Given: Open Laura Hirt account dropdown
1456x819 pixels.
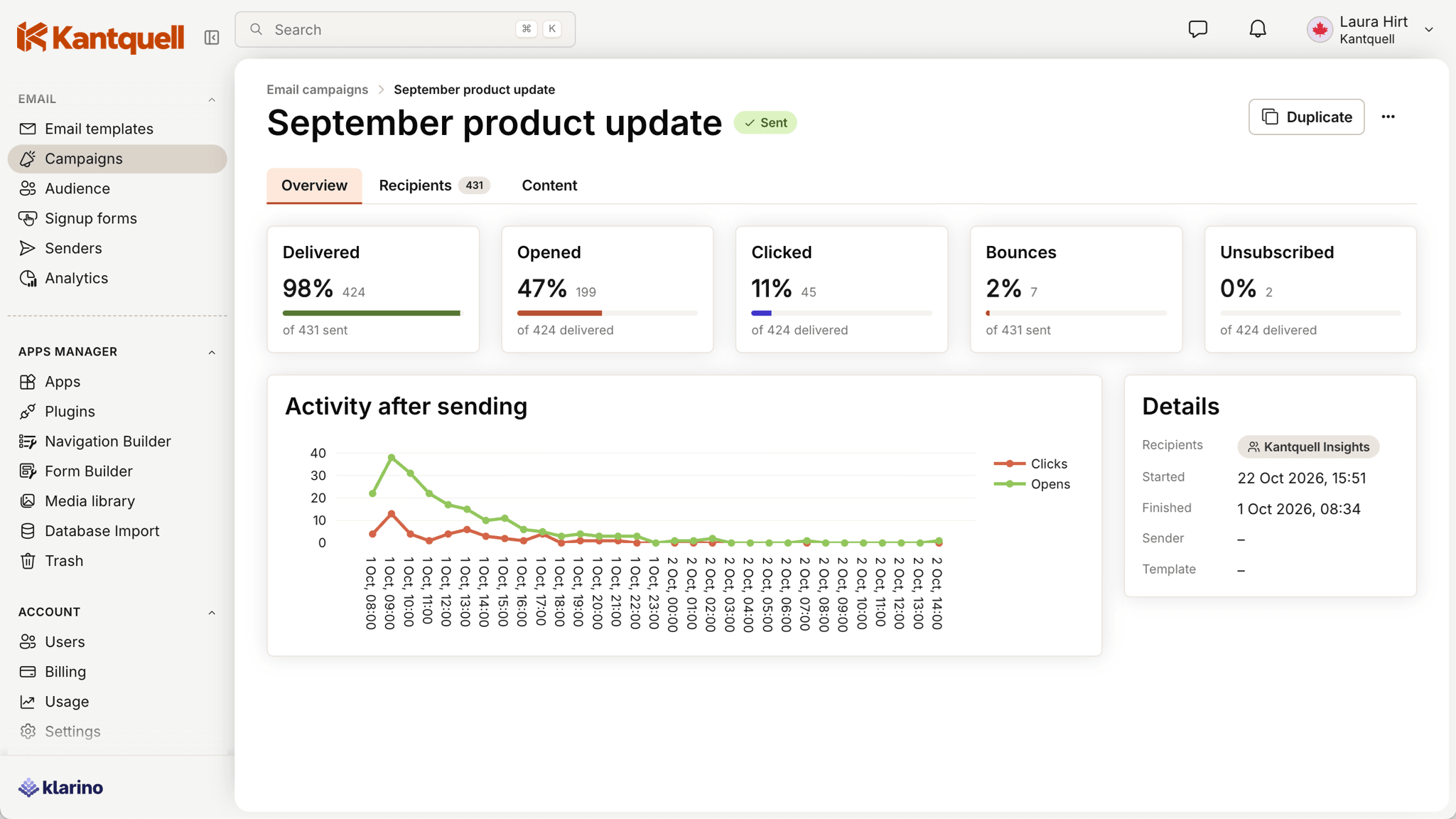Looking at the screenshot, I should [1371, 30].
